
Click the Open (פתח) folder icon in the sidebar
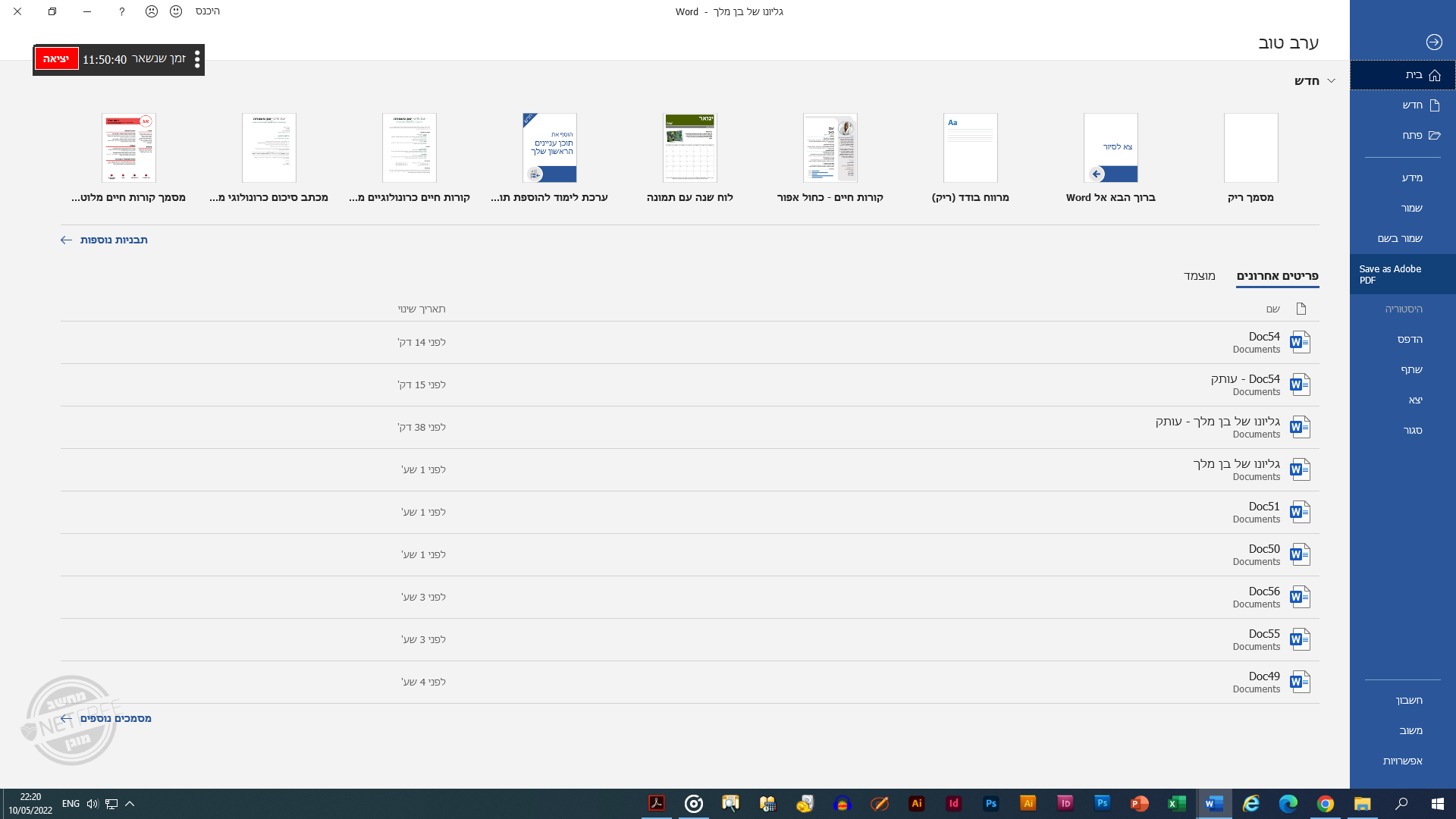pyautogui.click(x=1434, y=136)
